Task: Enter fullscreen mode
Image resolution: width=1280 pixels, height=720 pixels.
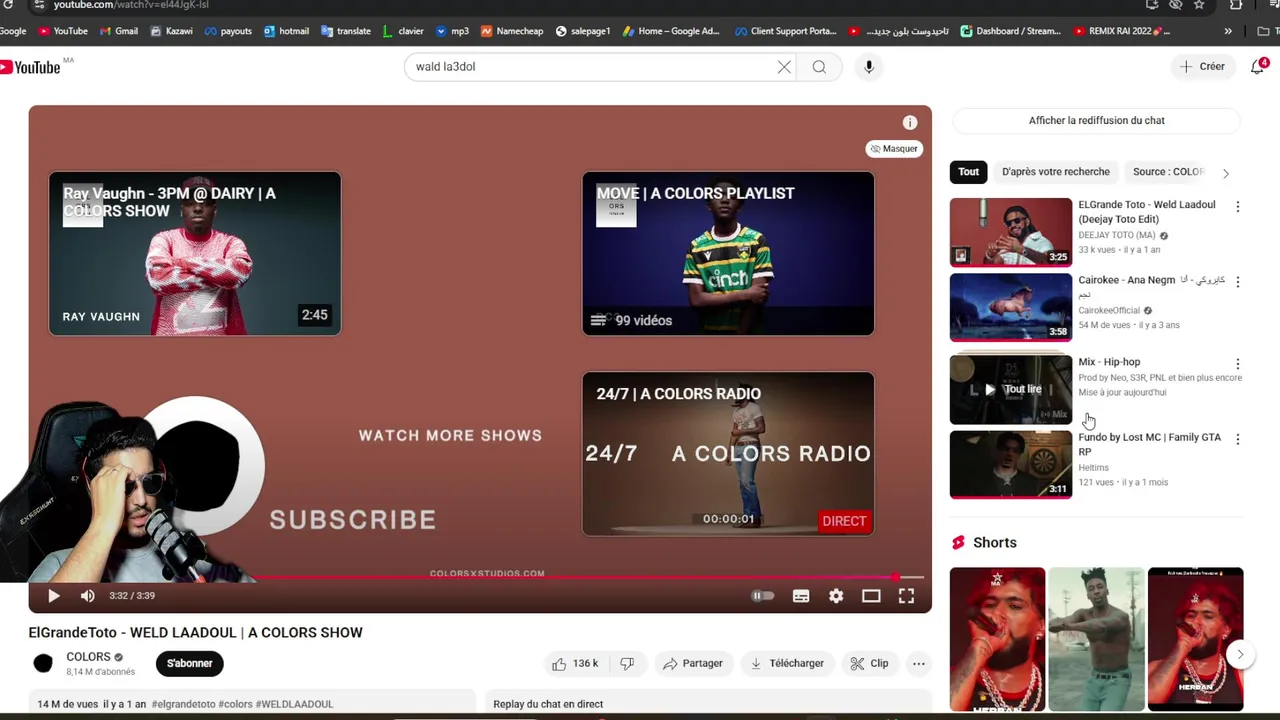Action: click(x=906, y=596)
